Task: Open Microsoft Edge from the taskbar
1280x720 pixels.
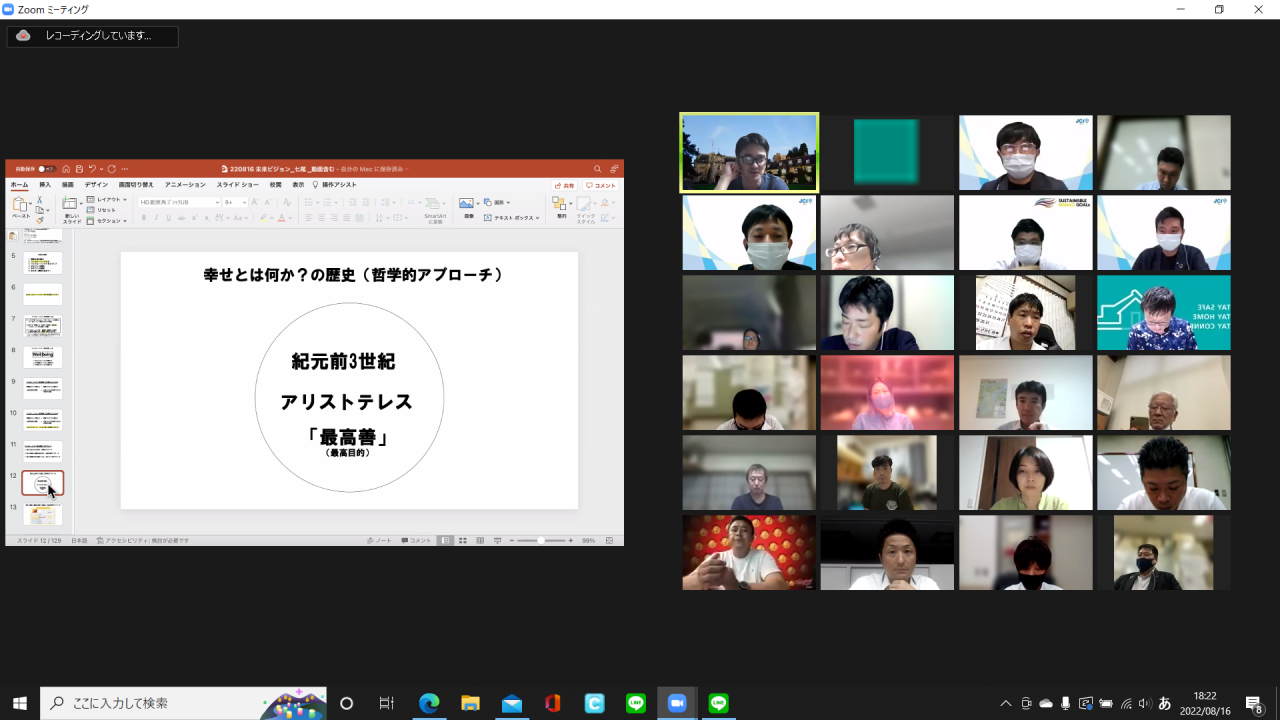Action: pyautogui.click(x=429, y=703)
